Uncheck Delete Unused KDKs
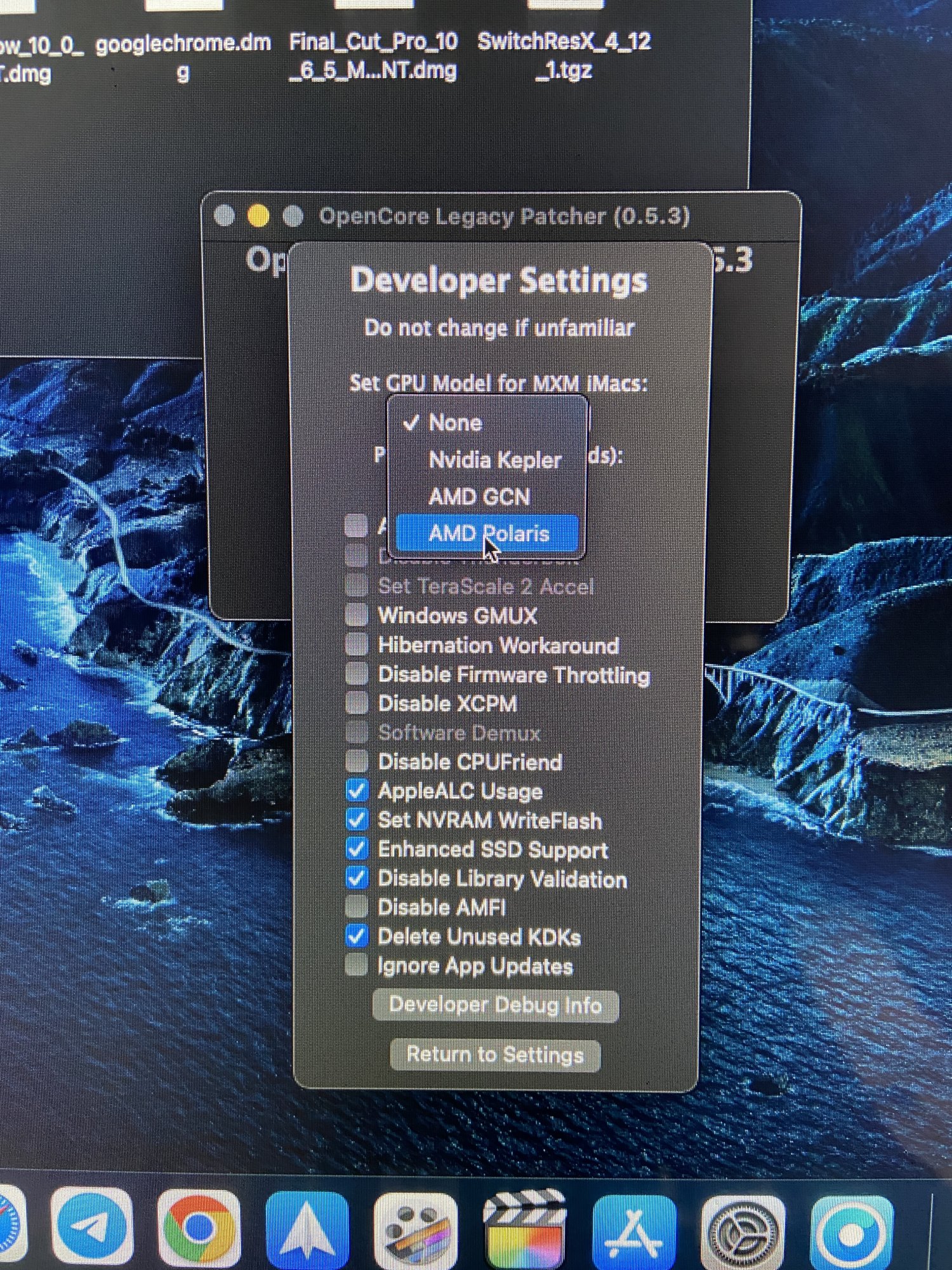The height and width of the screenshot is (1270, 952). 357,936
